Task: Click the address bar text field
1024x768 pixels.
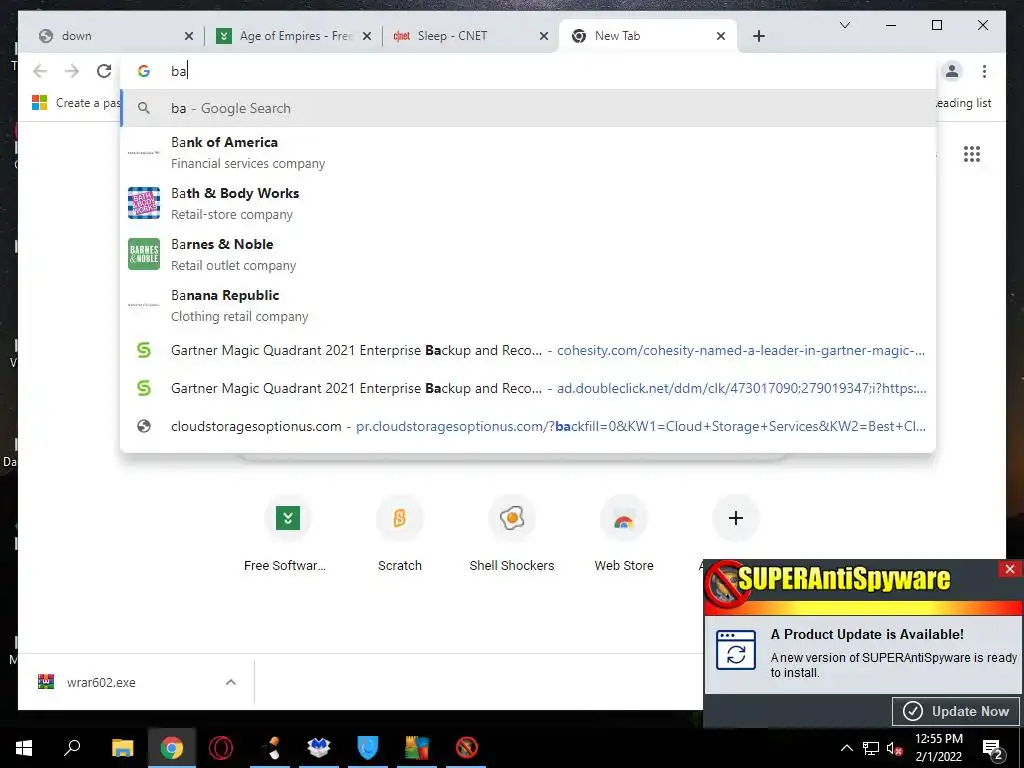Action: point(528,71)
